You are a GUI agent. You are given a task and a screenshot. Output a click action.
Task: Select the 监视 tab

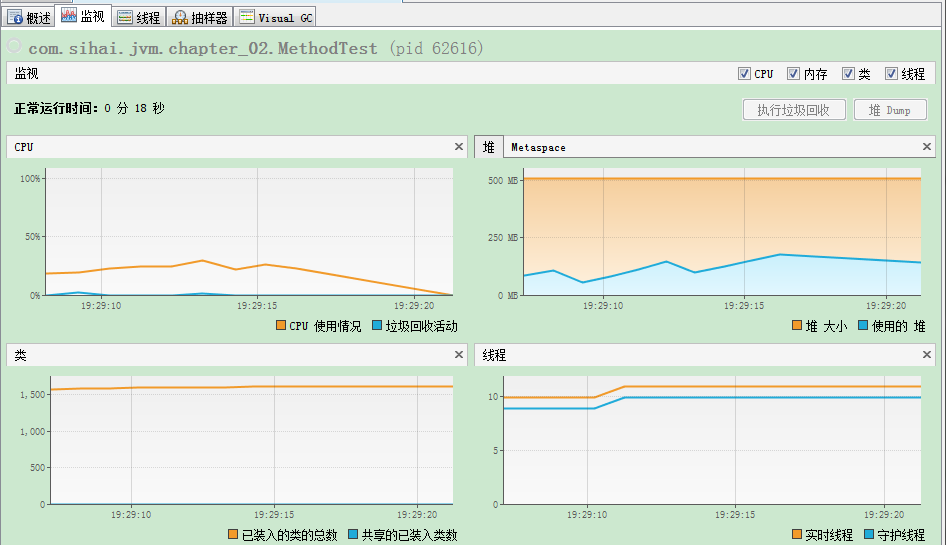click(x=83, y=16)
